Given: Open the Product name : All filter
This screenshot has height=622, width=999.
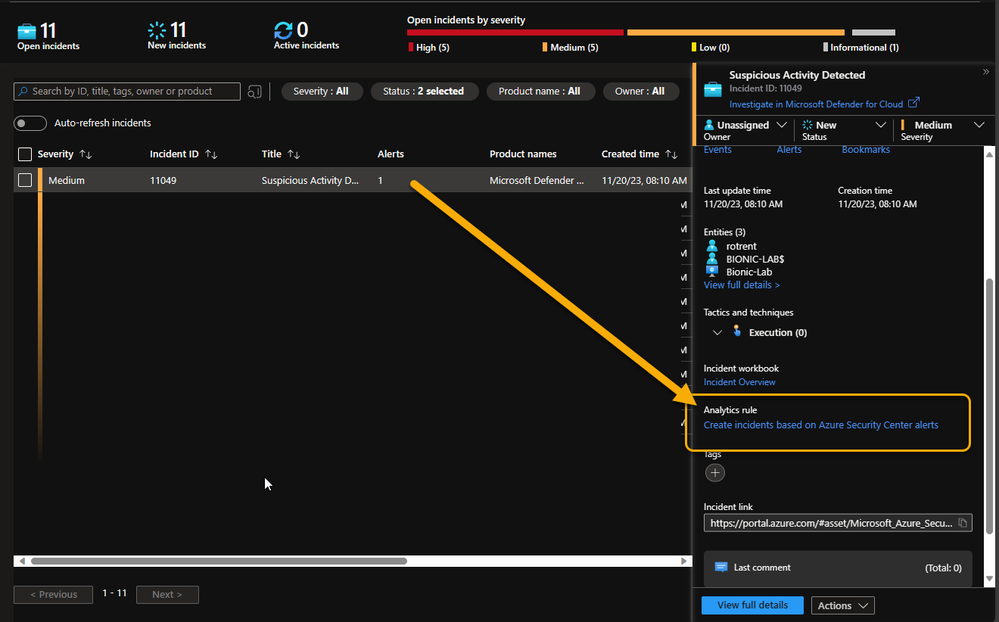Looking at the screenshot, I should pyautogui.click(x=540, y=91).
